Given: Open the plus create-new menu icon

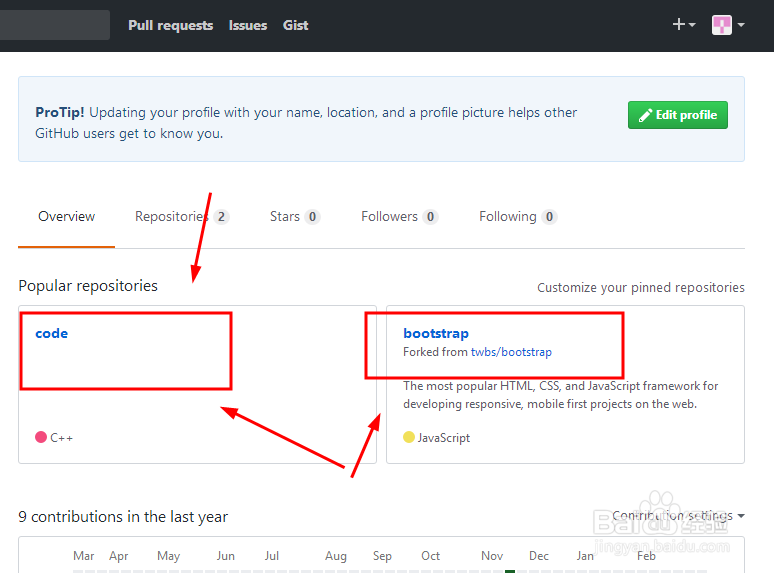Looking at the screenshot, I should (679, 24).
